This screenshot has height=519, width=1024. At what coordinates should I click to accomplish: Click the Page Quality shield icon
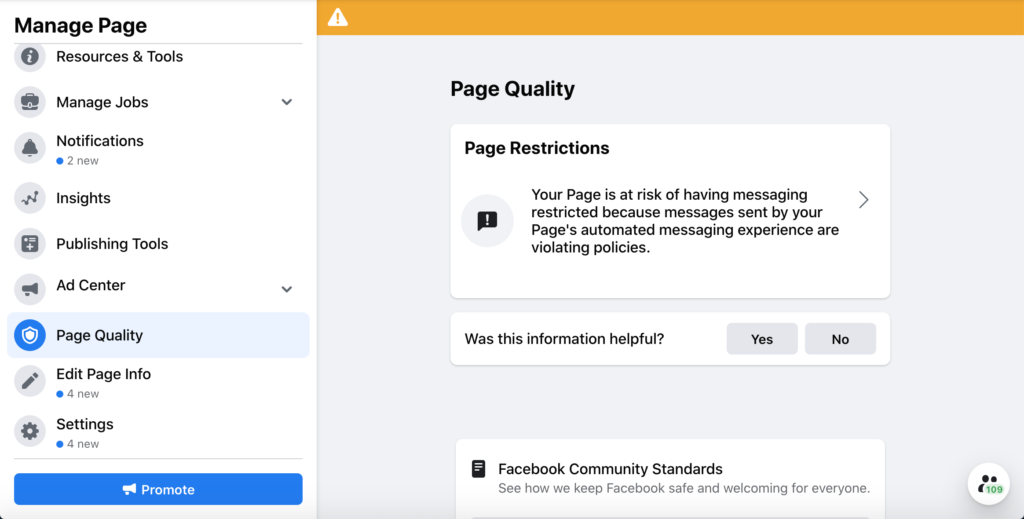click(29, 336)
